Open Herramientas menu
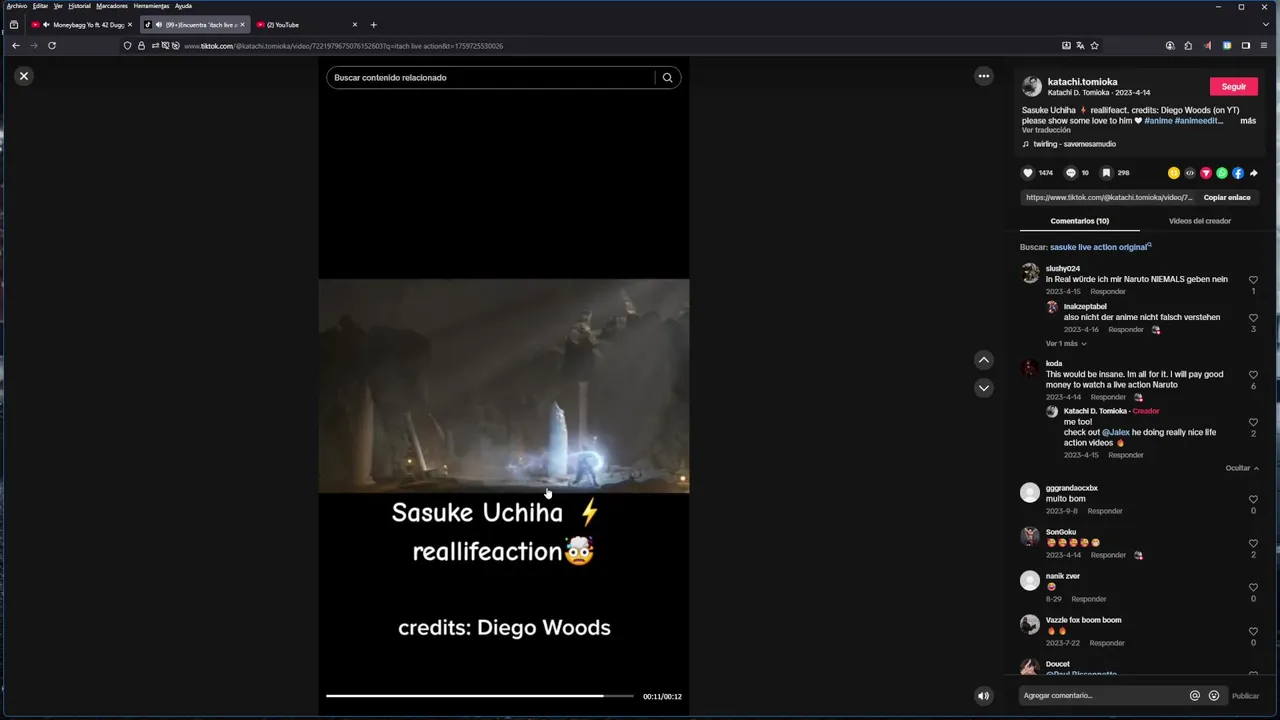Screen dimensions: 1280x720 click(x=151, y=6)
